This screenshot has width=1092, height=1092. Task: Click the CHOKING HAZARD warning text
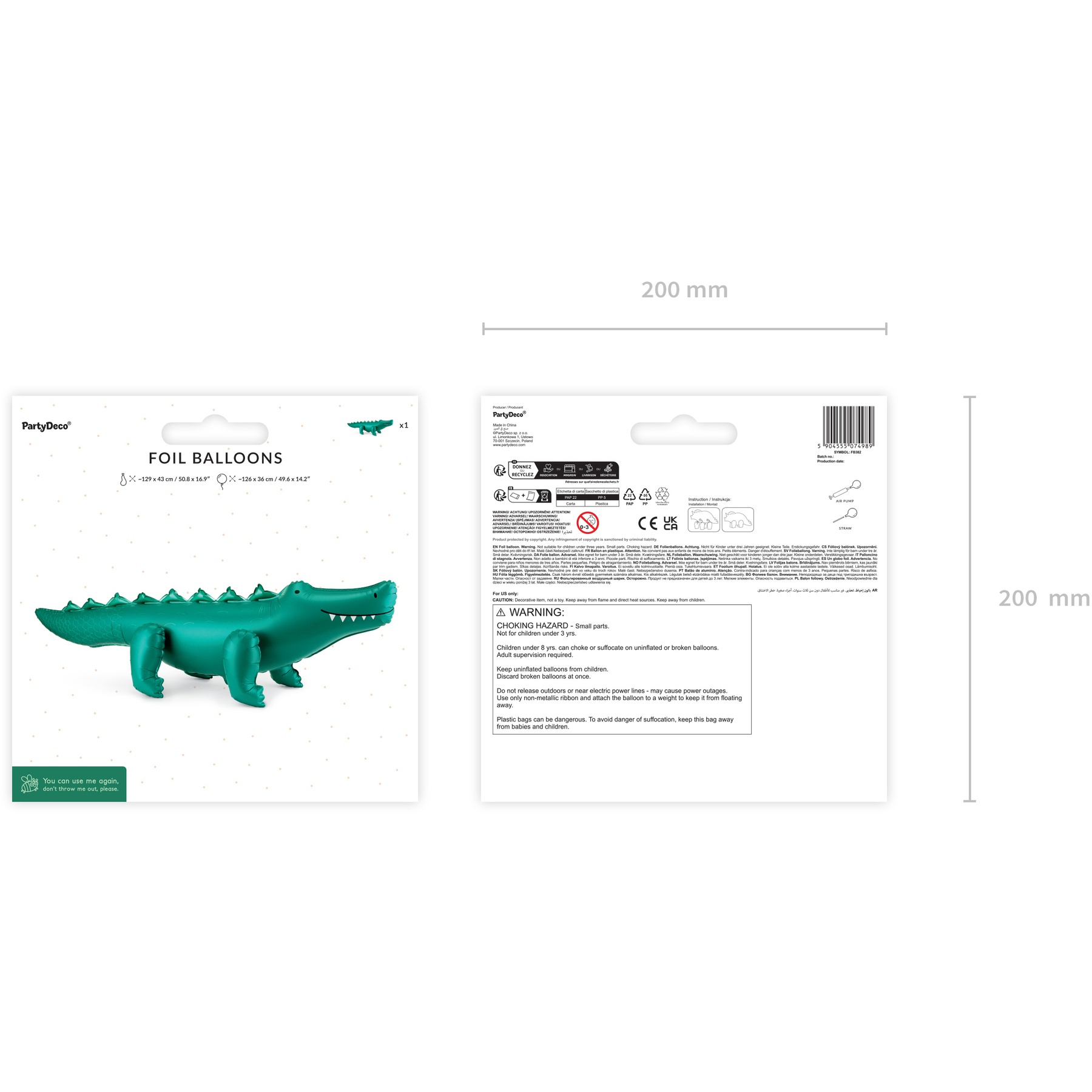(x=533, y=625)
